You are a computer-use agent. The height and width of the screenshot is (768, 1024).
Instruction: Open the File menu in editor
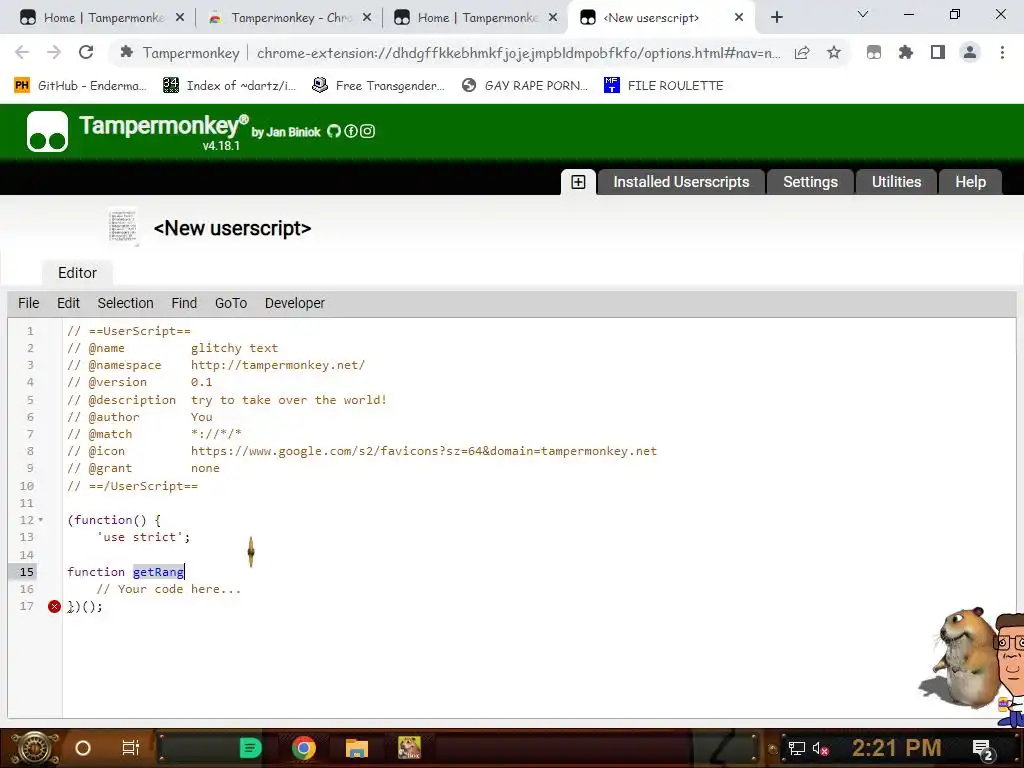pyautogui.click(x=28, y=303)
